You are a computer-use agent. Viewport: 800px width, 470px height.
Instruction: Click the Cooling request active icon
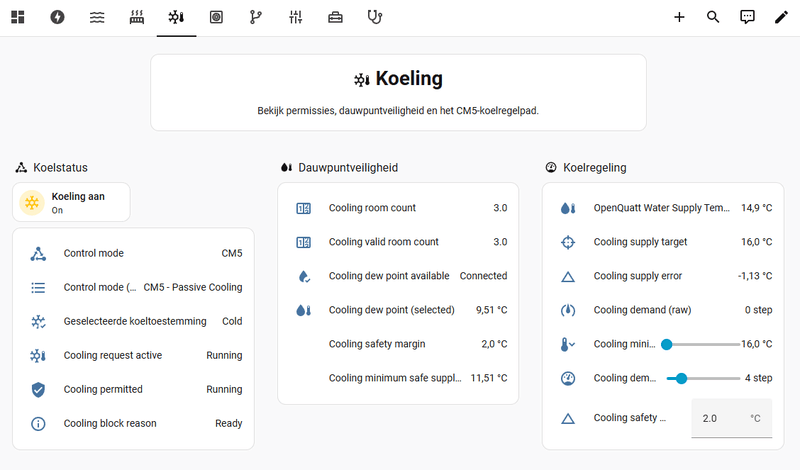coord(38,356)
